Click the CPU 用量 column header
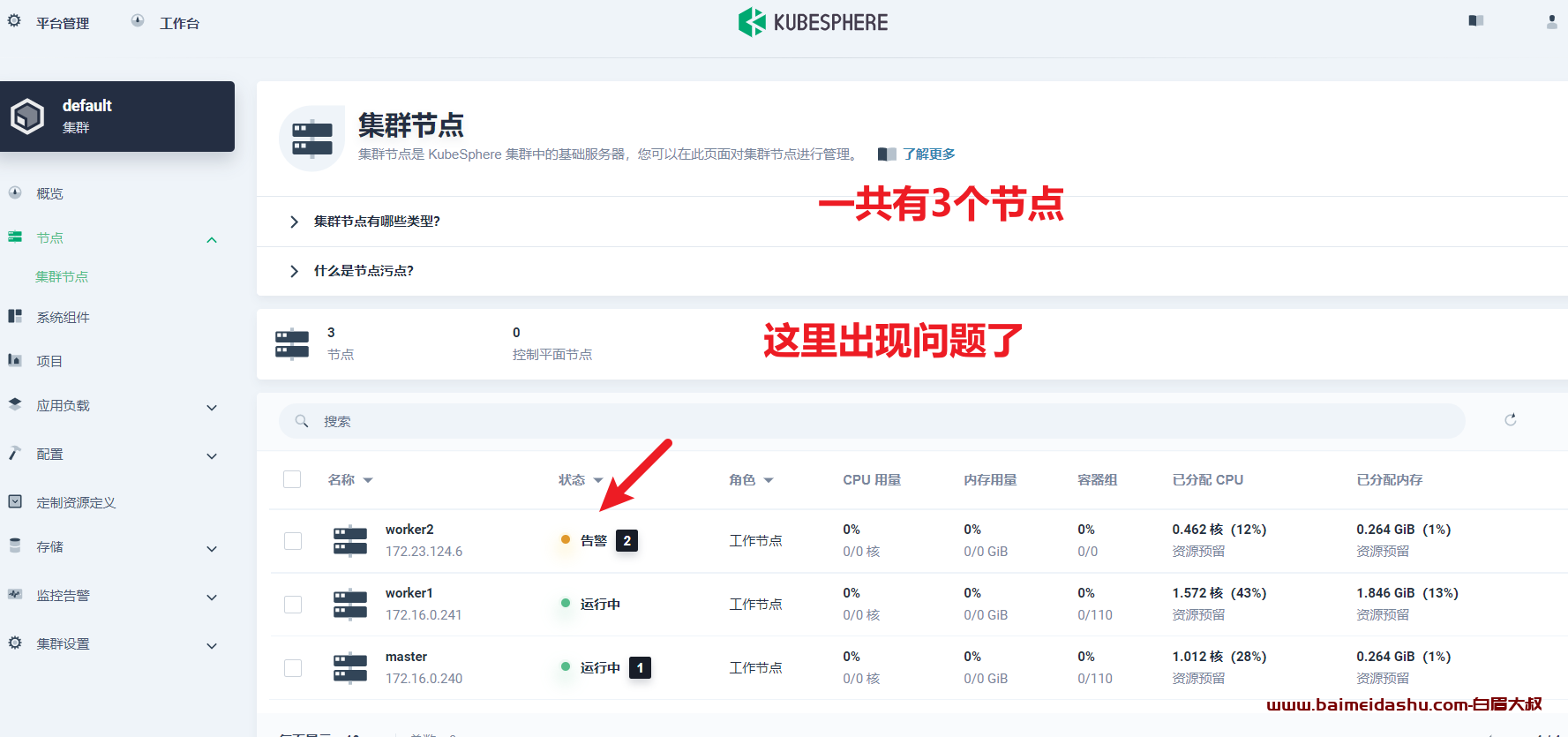1568x737 pixels. coord(872,480)
